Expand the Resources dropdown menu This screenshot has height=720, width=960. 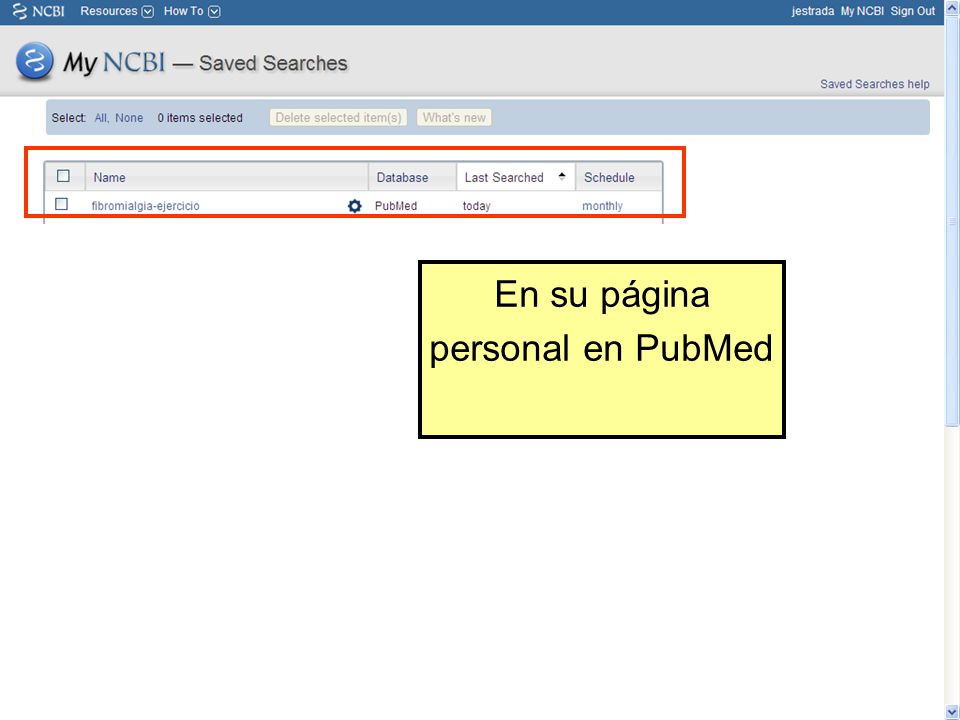point(116,11)
